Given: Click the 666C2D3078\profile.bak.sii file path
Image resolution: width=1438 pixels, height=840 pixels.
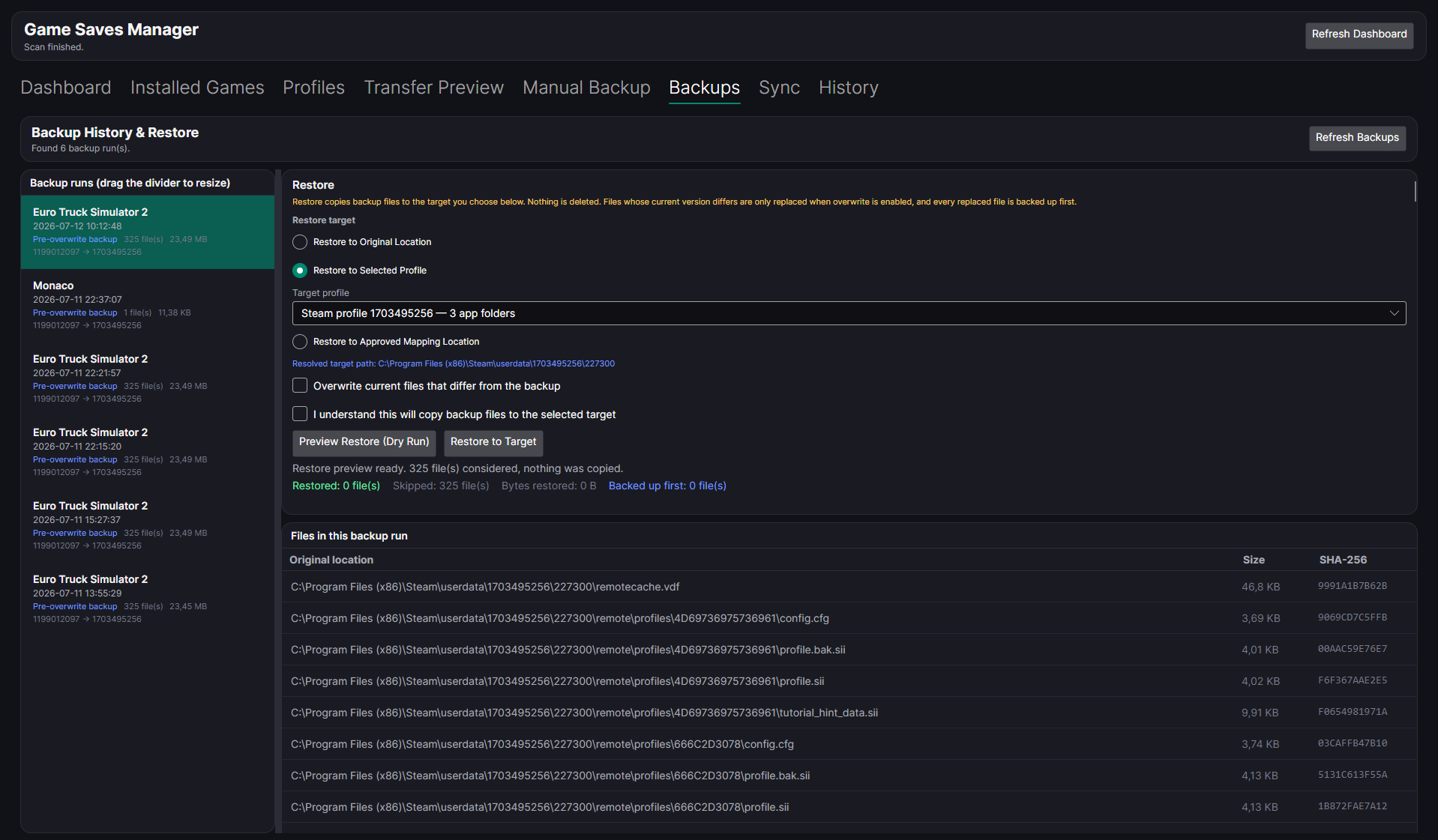Looking at the screenshot, I should pyautogui.click(x=550, y=776).
